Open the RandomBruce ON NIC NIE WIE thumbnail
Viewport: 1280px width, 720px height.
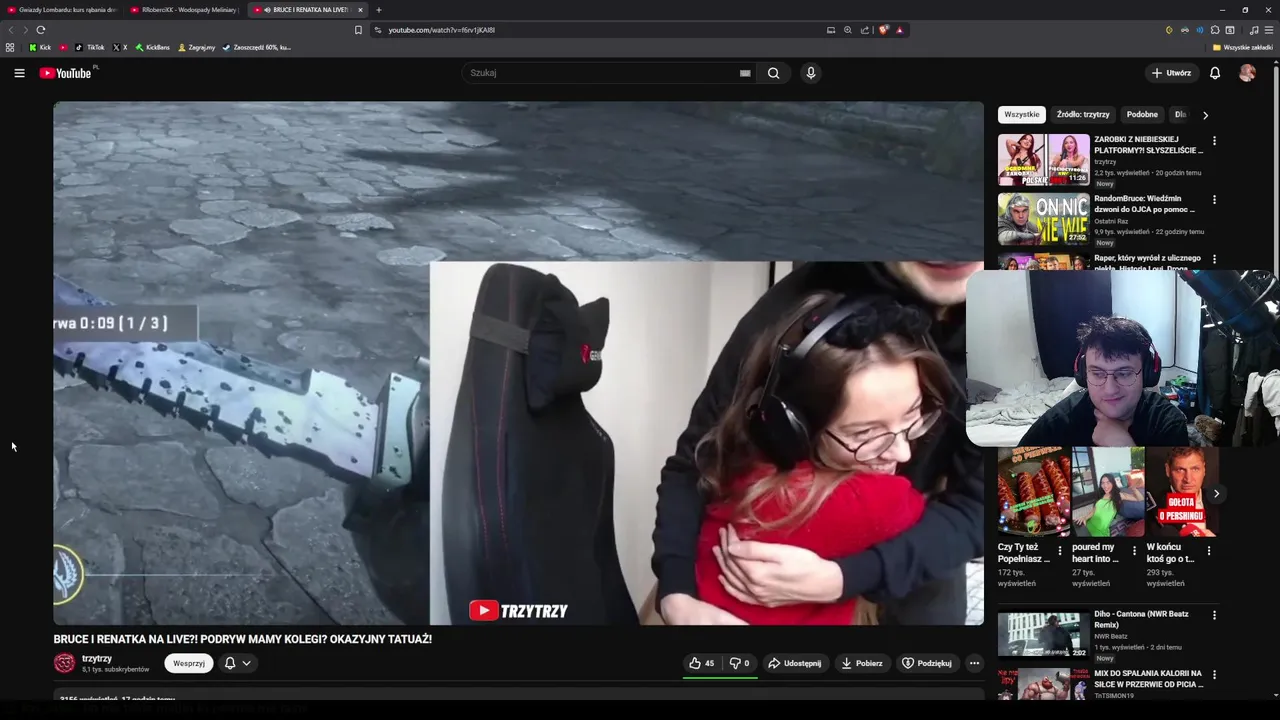(x=1043, y=219)
